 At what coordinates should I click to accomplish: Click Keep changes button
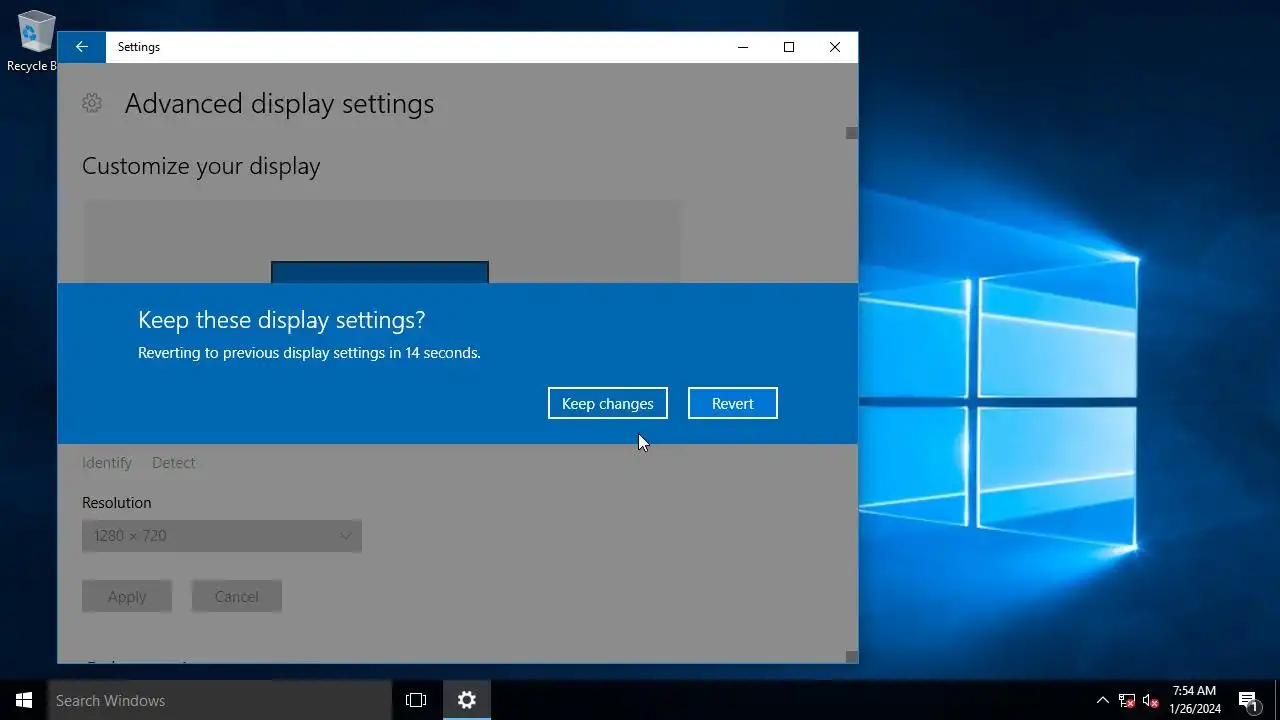pos(608,403)
